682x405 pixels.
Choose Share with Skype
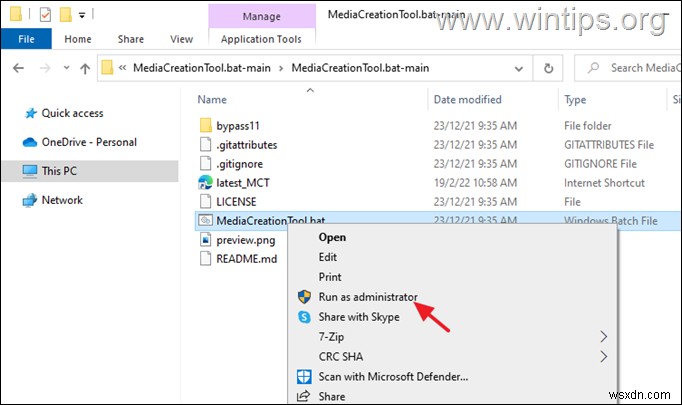pyautogui.click(x=359, y=317)
